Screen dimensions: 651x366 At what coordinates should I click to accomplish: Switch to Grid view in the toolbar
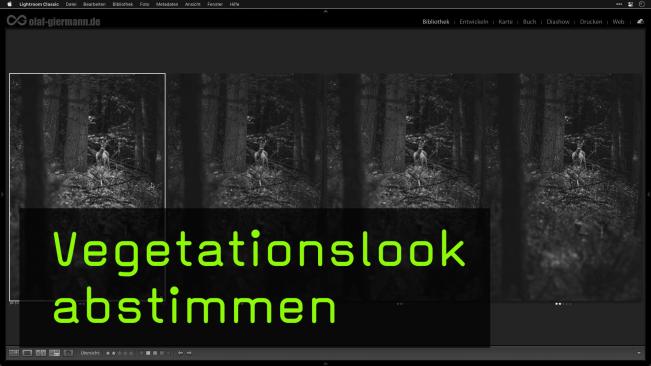pyautogui.click(x=14, y=353)
